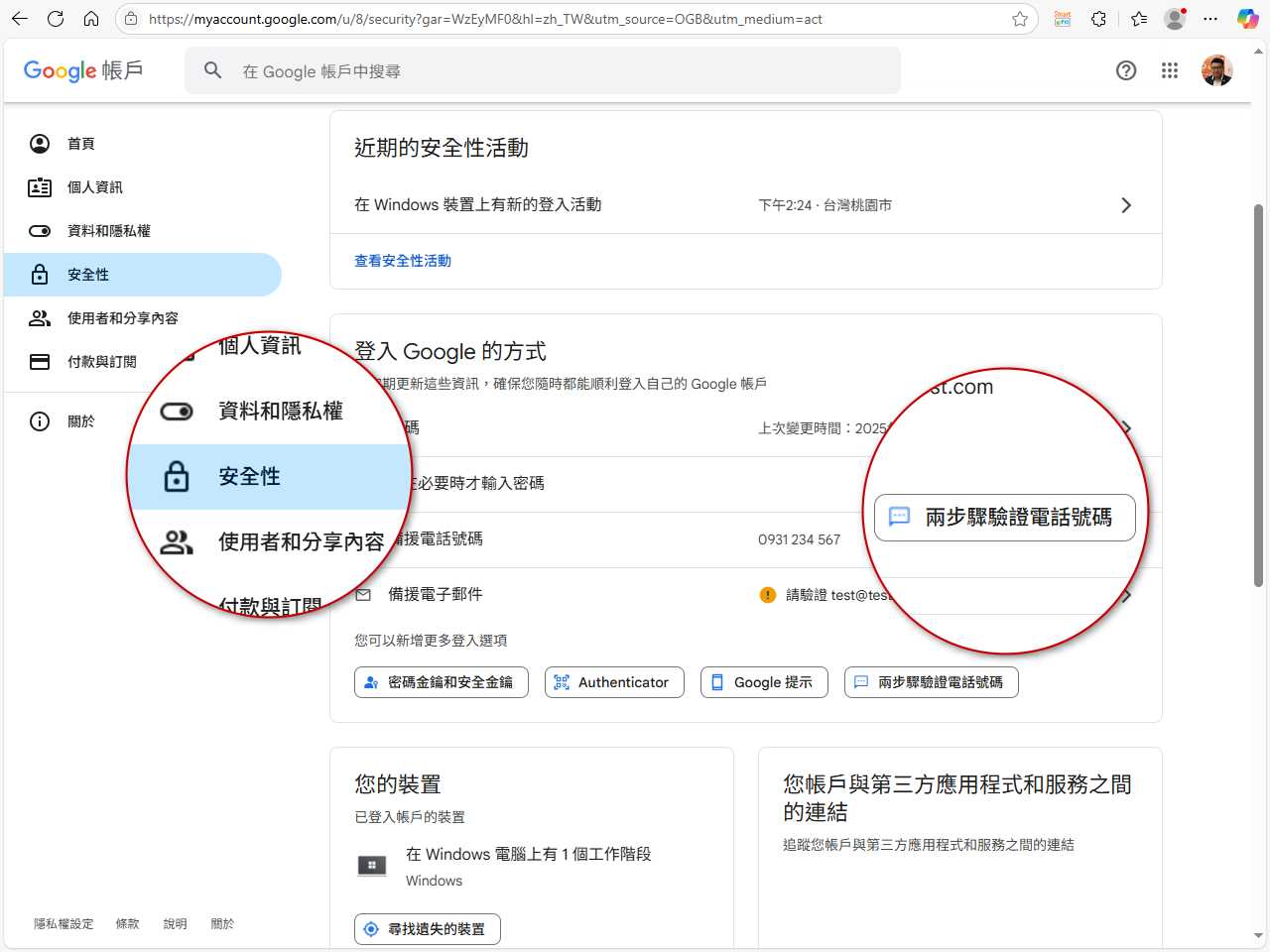Expand the 在 Windows 裝置上有新的登入活動 chevron
This screenshot has height=952, width=1270.
pyautogui.click(x=1126, y=205)
